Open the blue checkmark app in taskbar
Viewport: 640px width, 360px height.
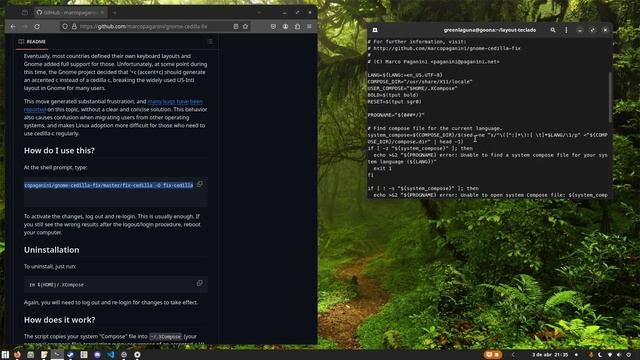point(70,355)
